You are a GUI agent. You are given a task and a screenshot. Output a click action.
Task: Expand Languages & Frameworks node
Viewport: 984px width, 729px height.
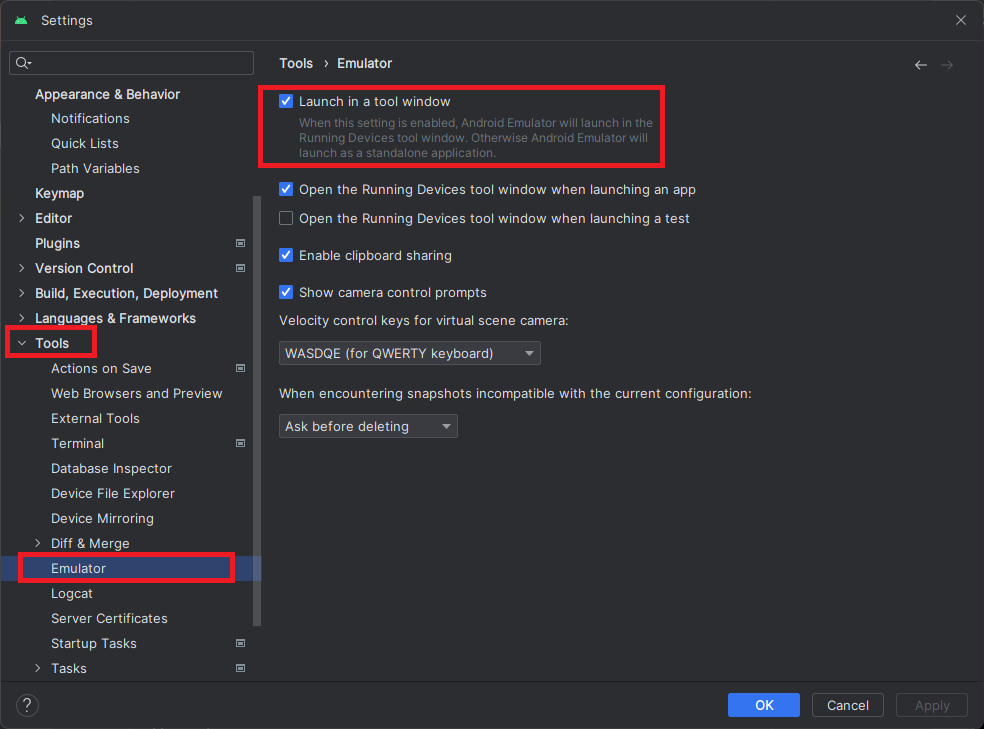point(22,318)
